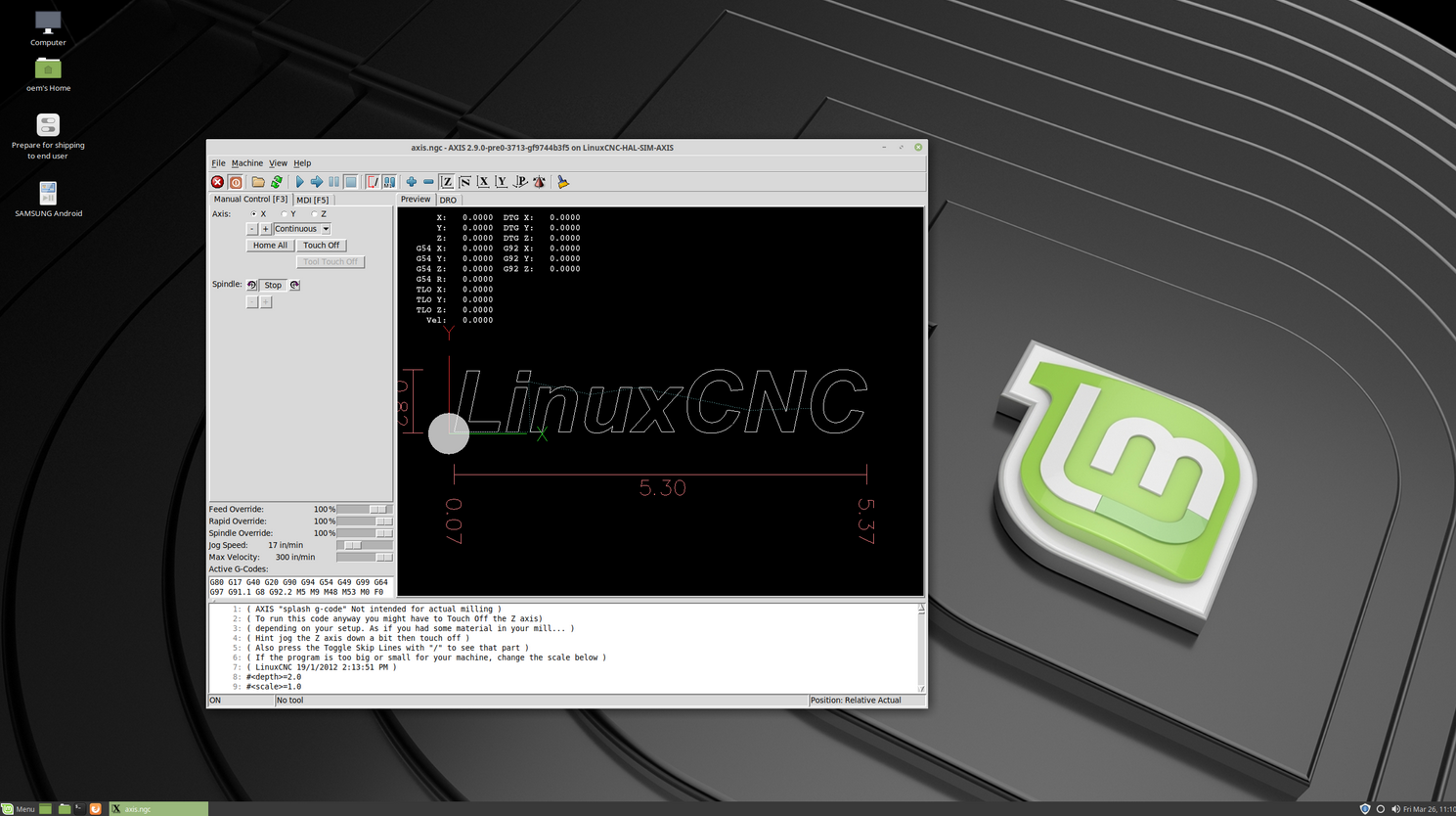The width and height of the screenshot is (1456, 816).
Task: Toggle rotate mode with the cone icon
Action: [x=539, y=182]
